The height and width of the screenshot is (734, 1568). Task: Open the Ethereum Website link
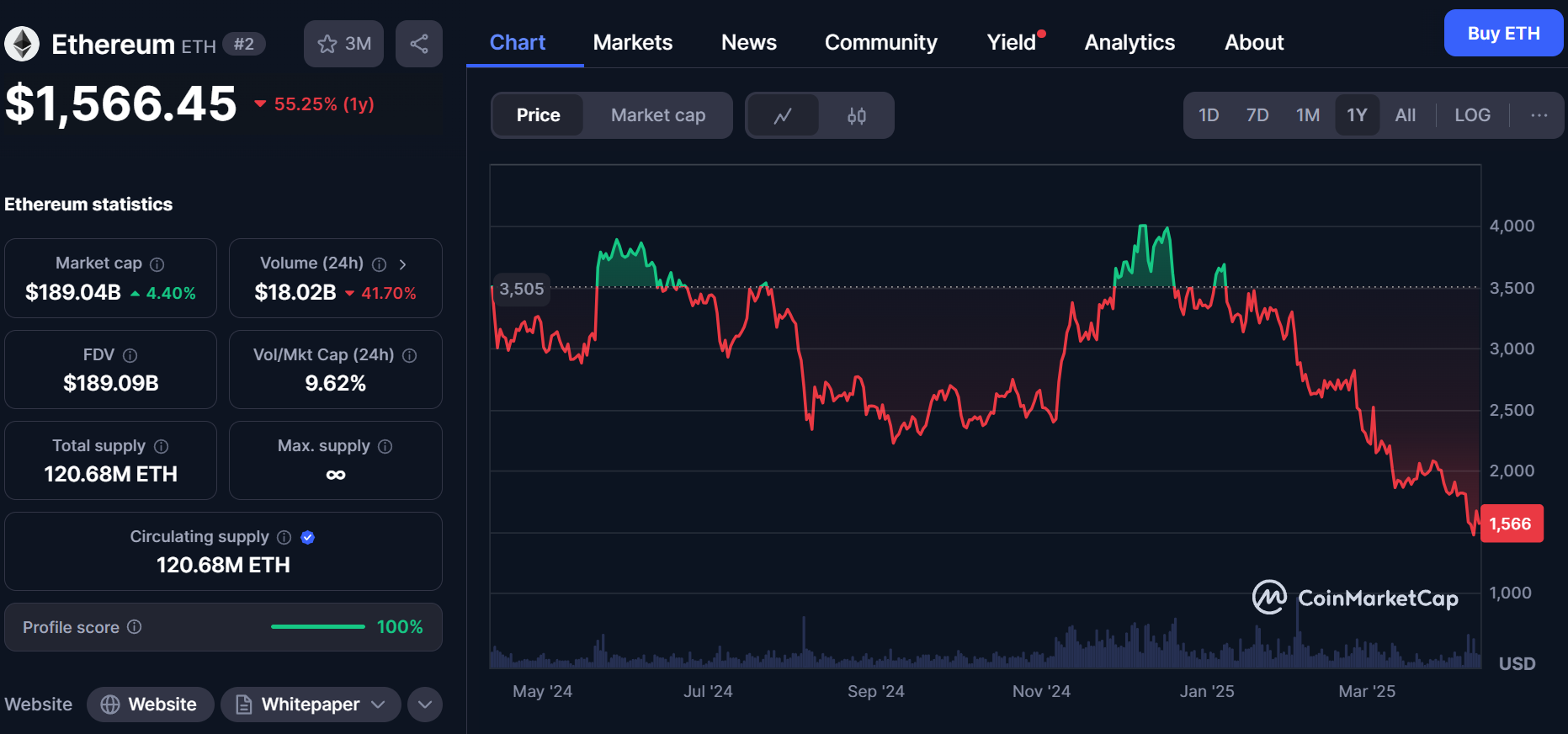pos(151,705)
